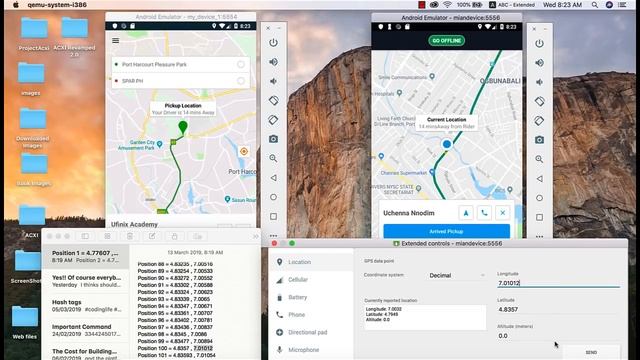Click Latitude input field
This screenshot has width=640, height=360.
click(558, 309)
